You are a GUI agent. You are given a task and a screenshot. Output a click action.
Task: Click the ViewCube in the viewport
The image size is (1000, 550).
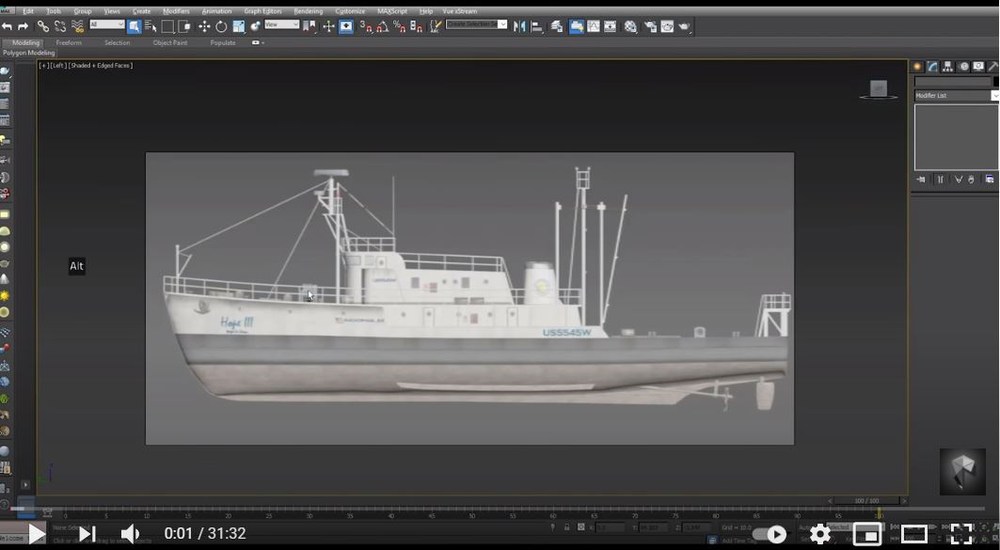pos(879,89)
